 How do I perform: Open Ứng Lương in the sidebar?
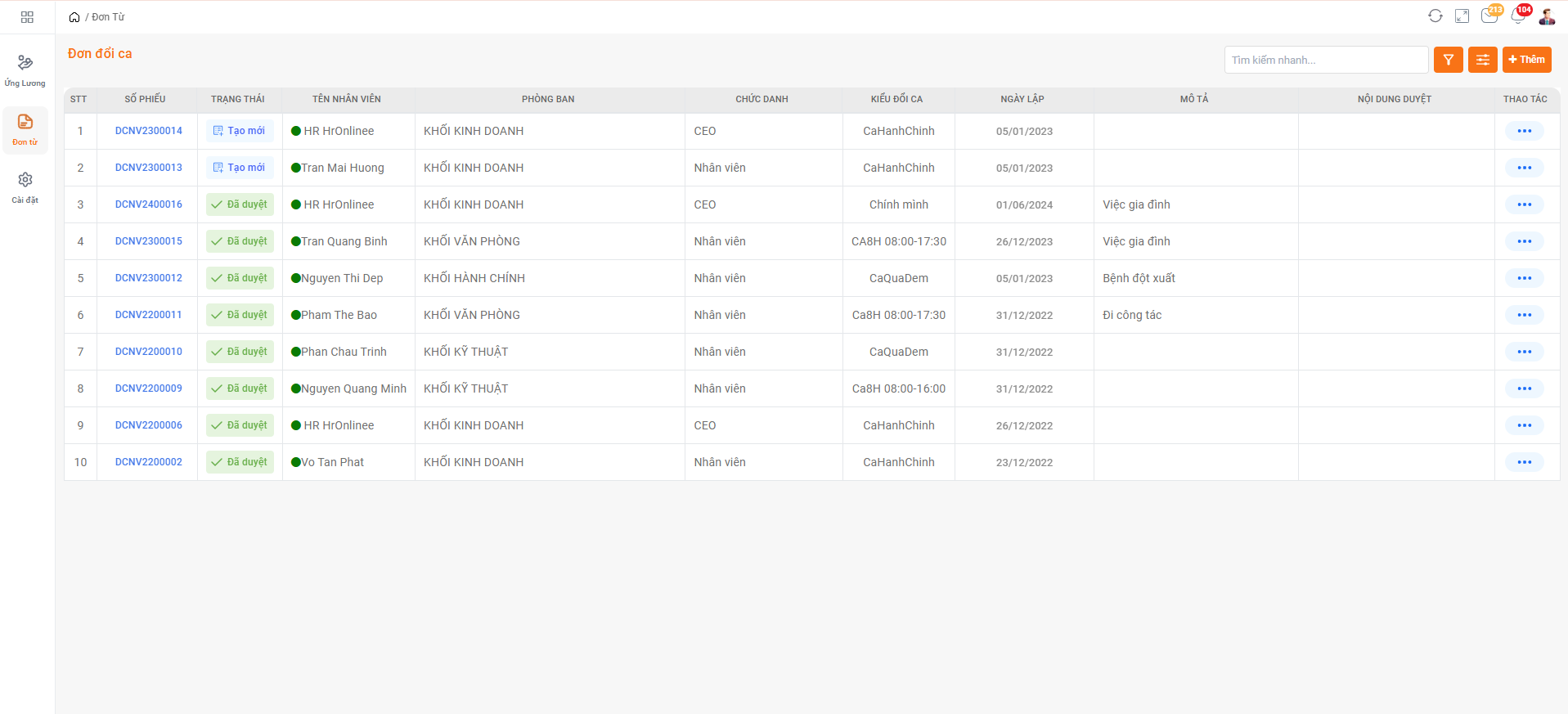25,70
